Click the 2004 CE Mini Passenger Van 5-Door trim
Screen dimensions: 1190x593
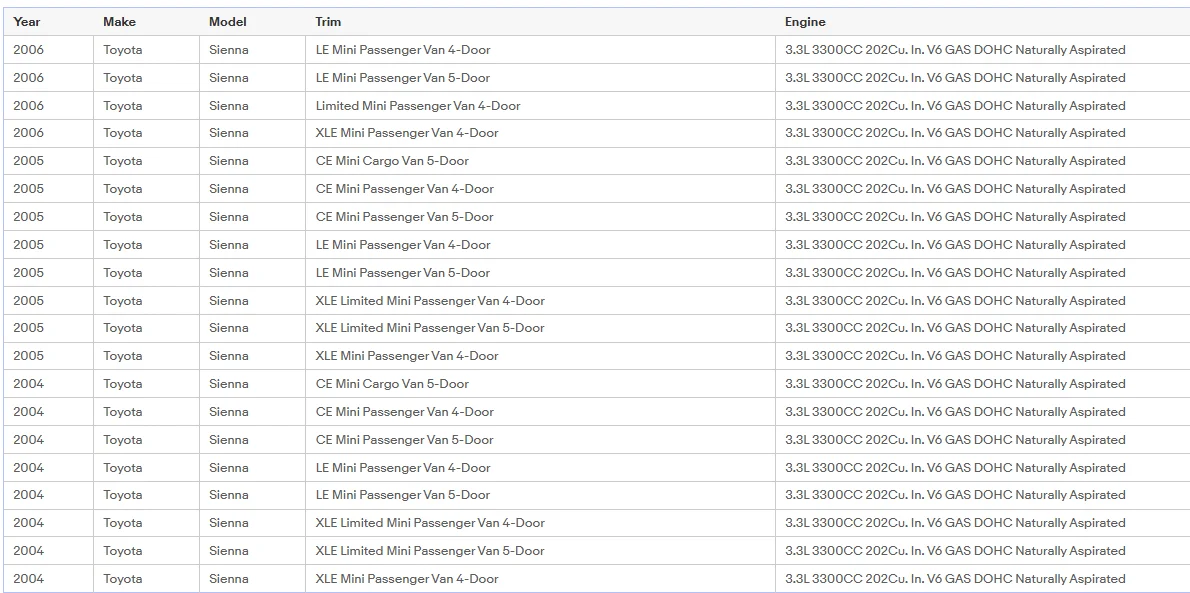pos(405,440)
